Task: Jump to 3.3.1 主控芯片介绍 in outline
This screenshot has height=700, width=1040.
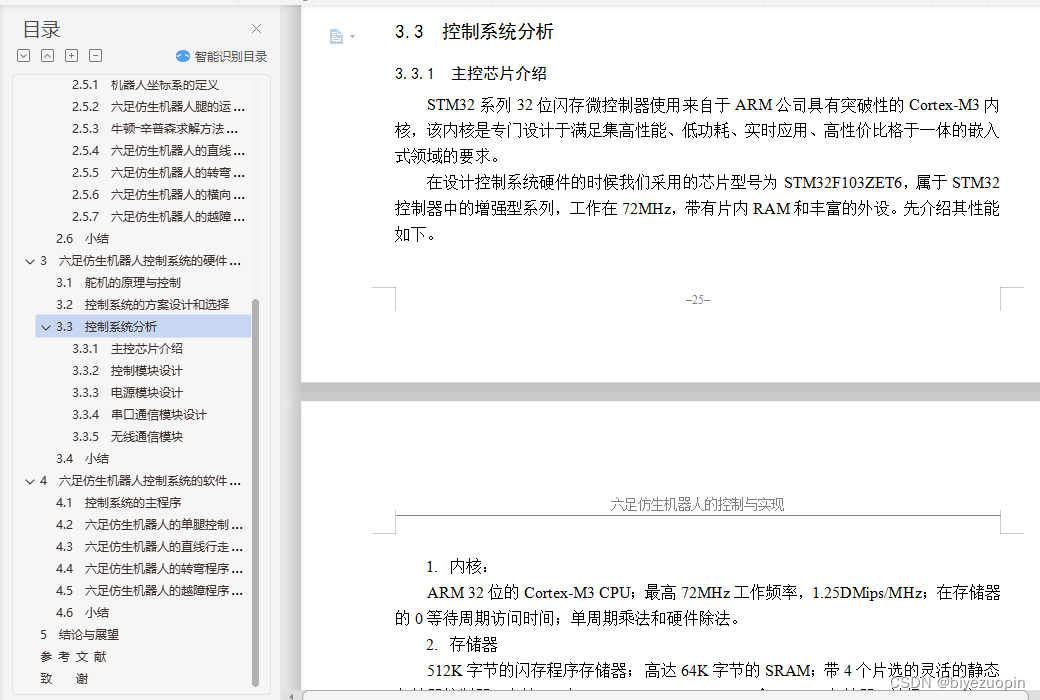Action: coord(127,348)
